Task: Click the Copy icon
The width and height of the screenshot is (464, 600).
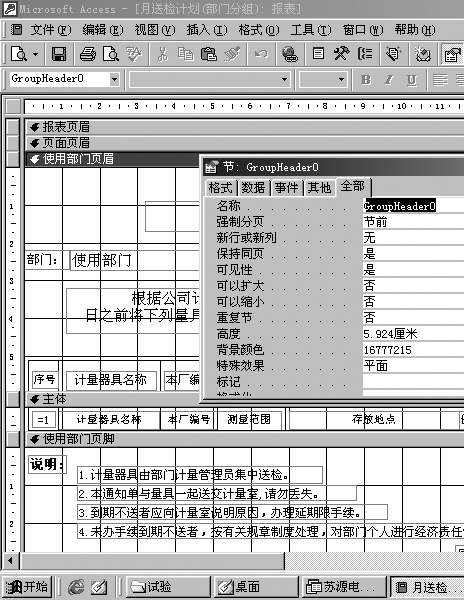Action: pos(186,54)
